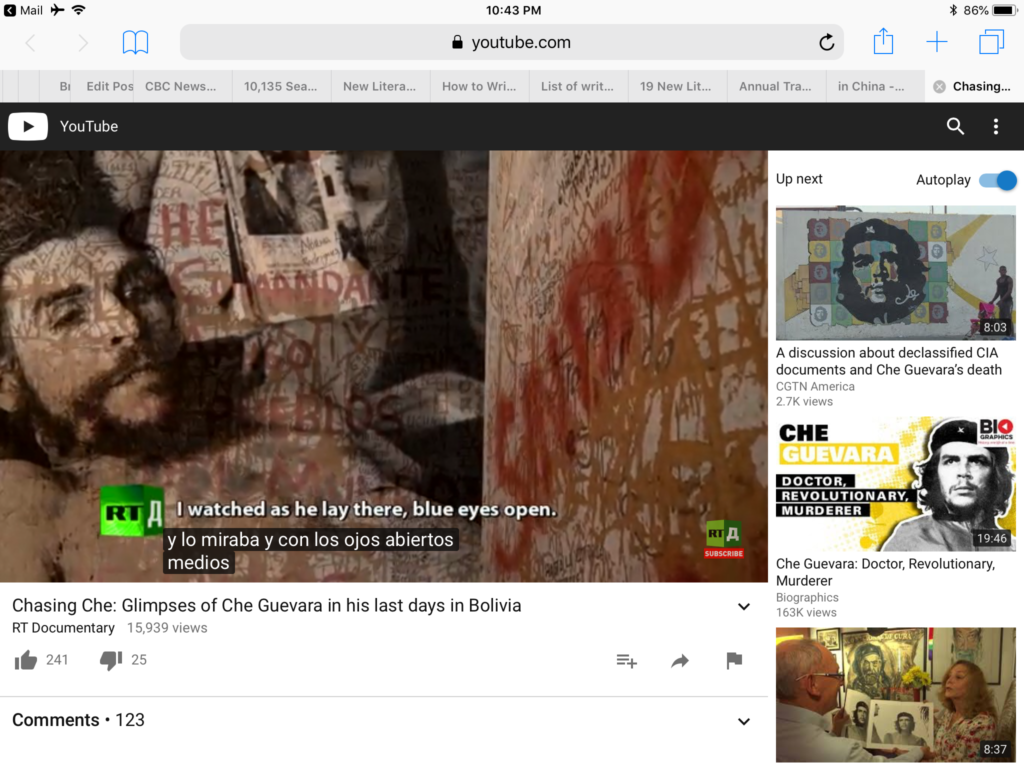This screenshot has width=1024, height=768.
Task: Click the YouTube logo icon
Action: click(28, 126)
